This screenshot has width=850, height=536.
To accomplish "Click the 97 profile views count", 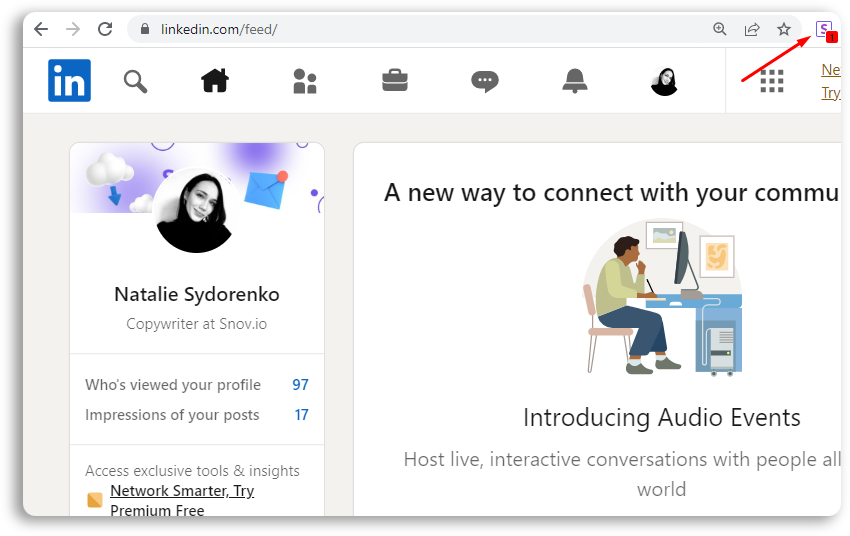I will (x=300, y=385).
